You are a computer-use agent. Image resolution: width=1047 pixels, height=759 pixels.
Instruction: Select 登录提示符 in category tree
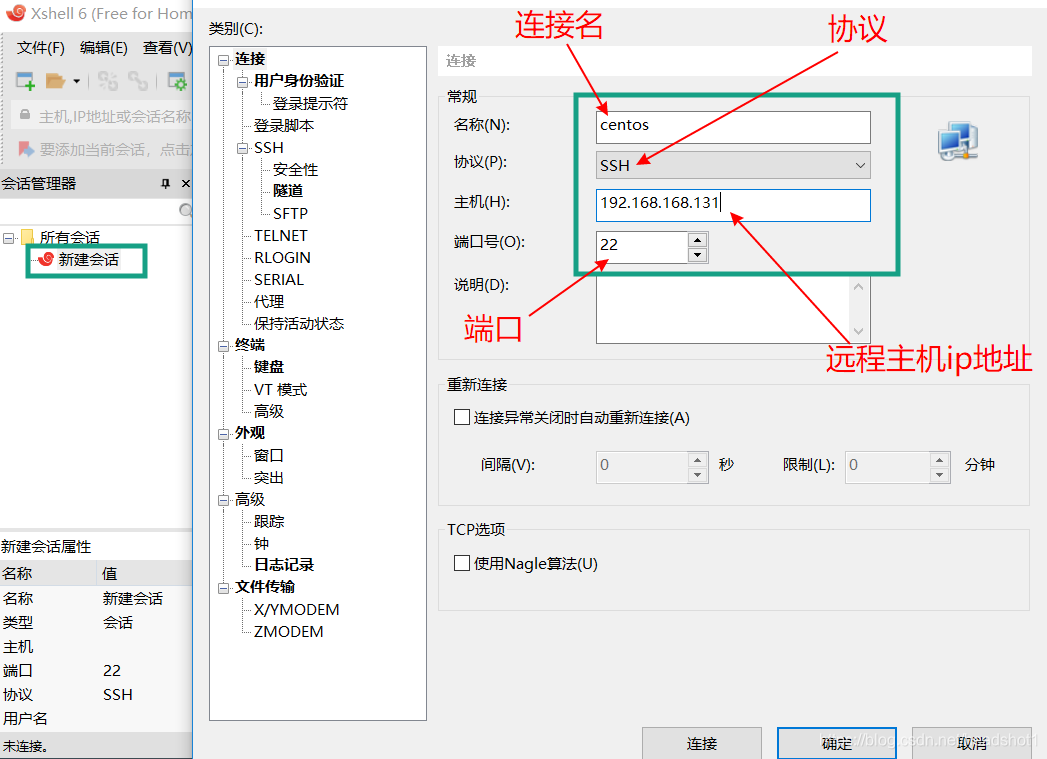(310, 103)
